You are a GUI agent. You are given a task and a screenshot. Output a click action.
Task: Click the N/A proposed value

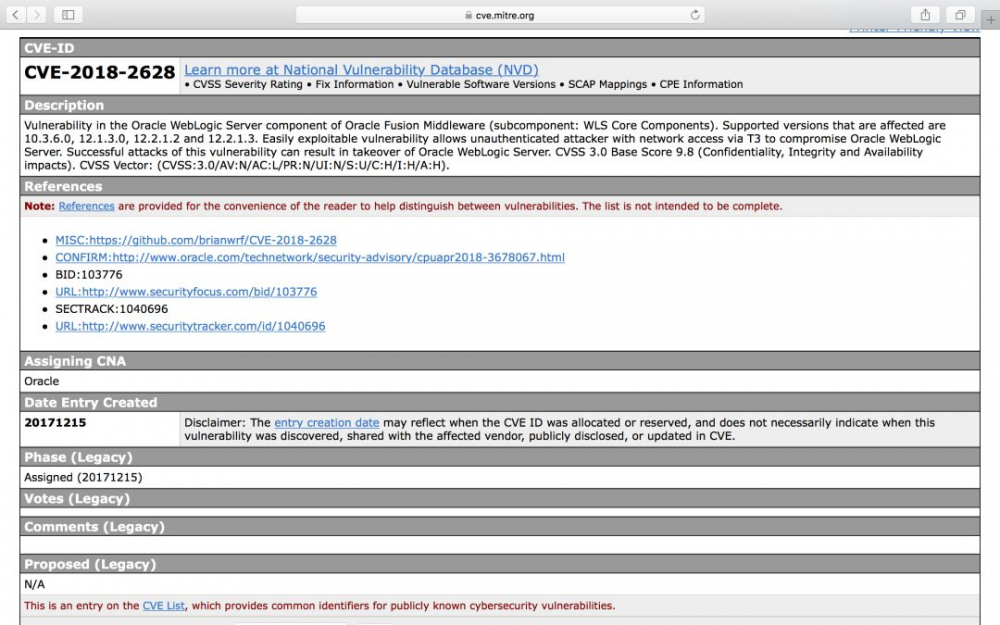pos(34,584)
